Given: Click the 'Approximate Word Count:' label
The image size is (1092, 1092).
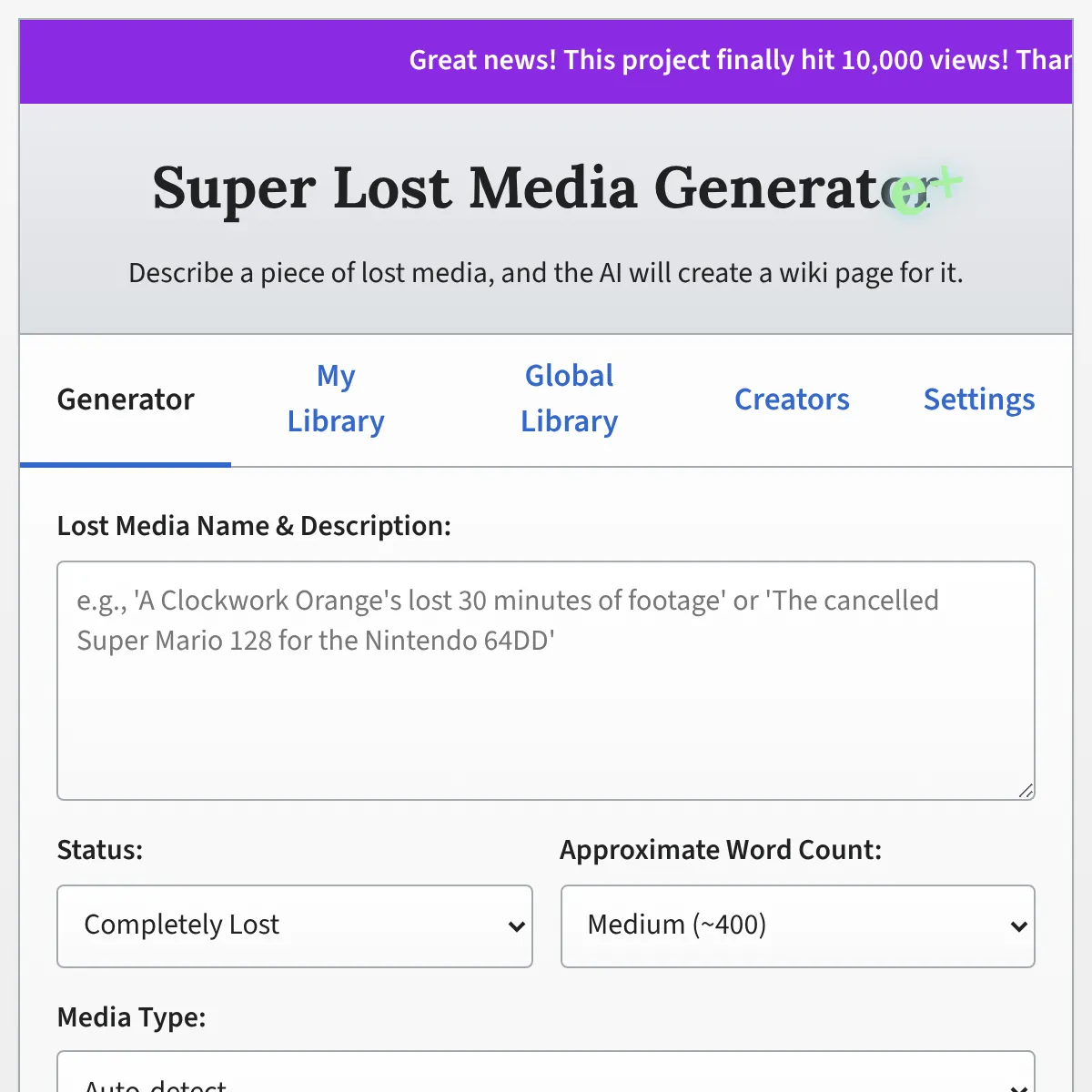Looking at the screenshot, I should coord(721,850).
